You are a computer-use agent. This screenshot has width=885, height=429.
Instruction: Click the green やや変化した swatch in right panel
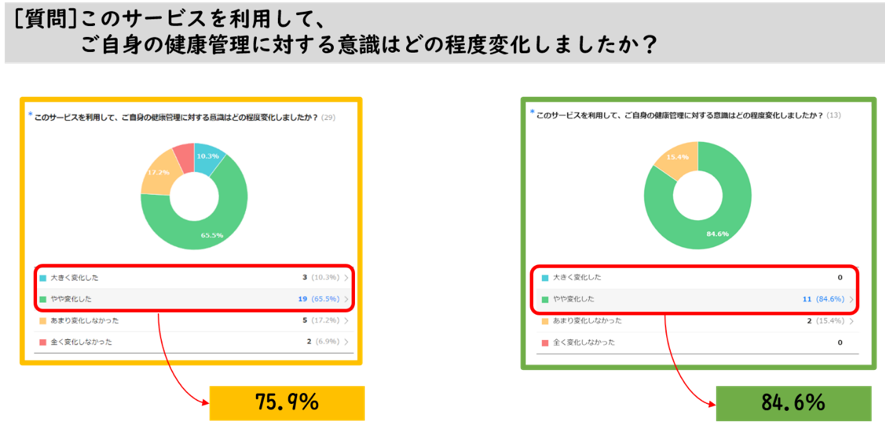(x=545, y=299)
